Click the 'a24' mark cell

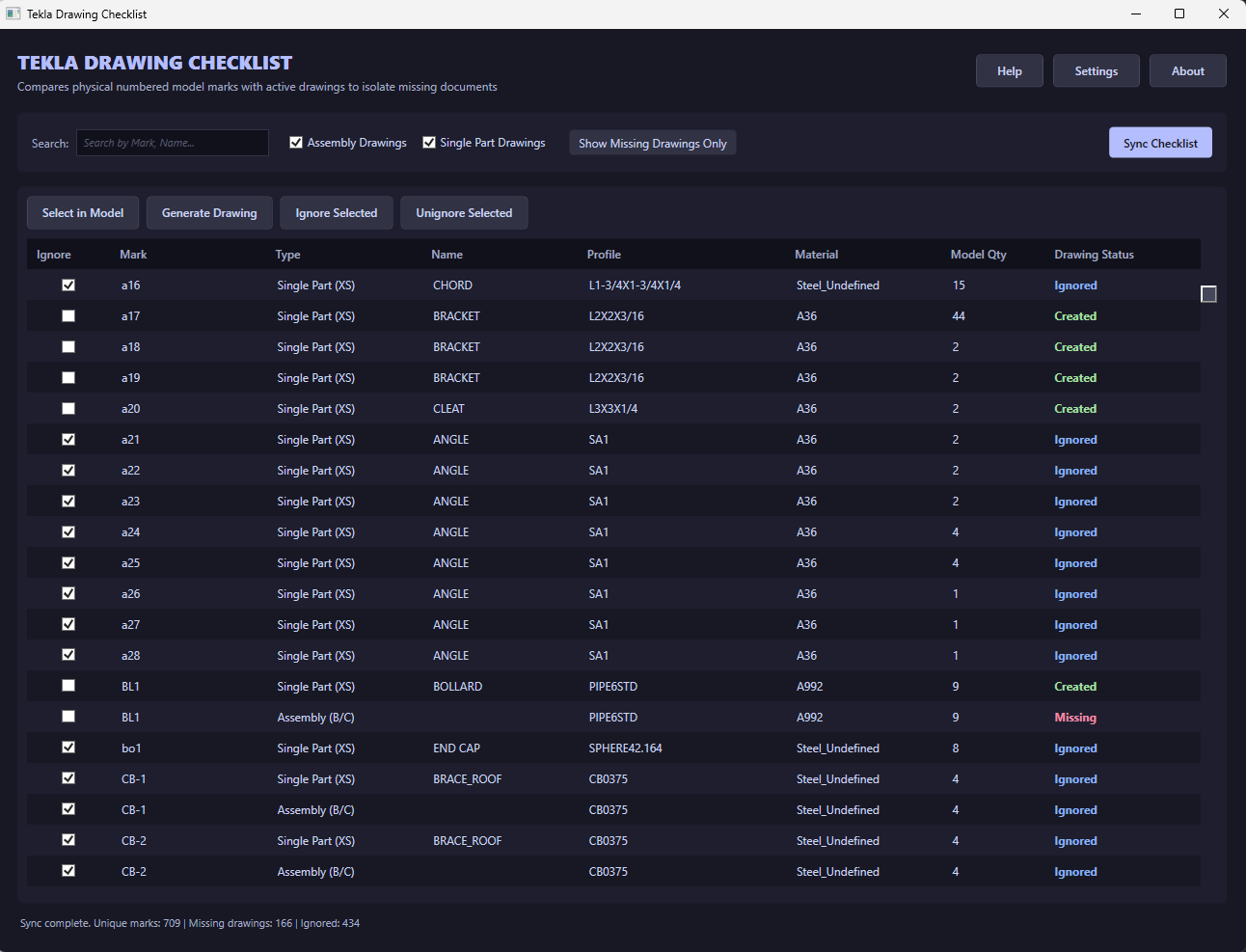coord(130,532)
